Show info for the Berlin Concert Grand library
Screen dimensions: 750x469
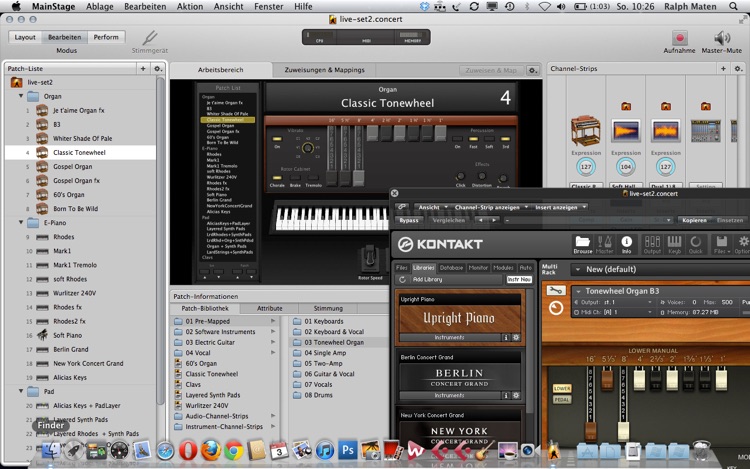[505, 395]
